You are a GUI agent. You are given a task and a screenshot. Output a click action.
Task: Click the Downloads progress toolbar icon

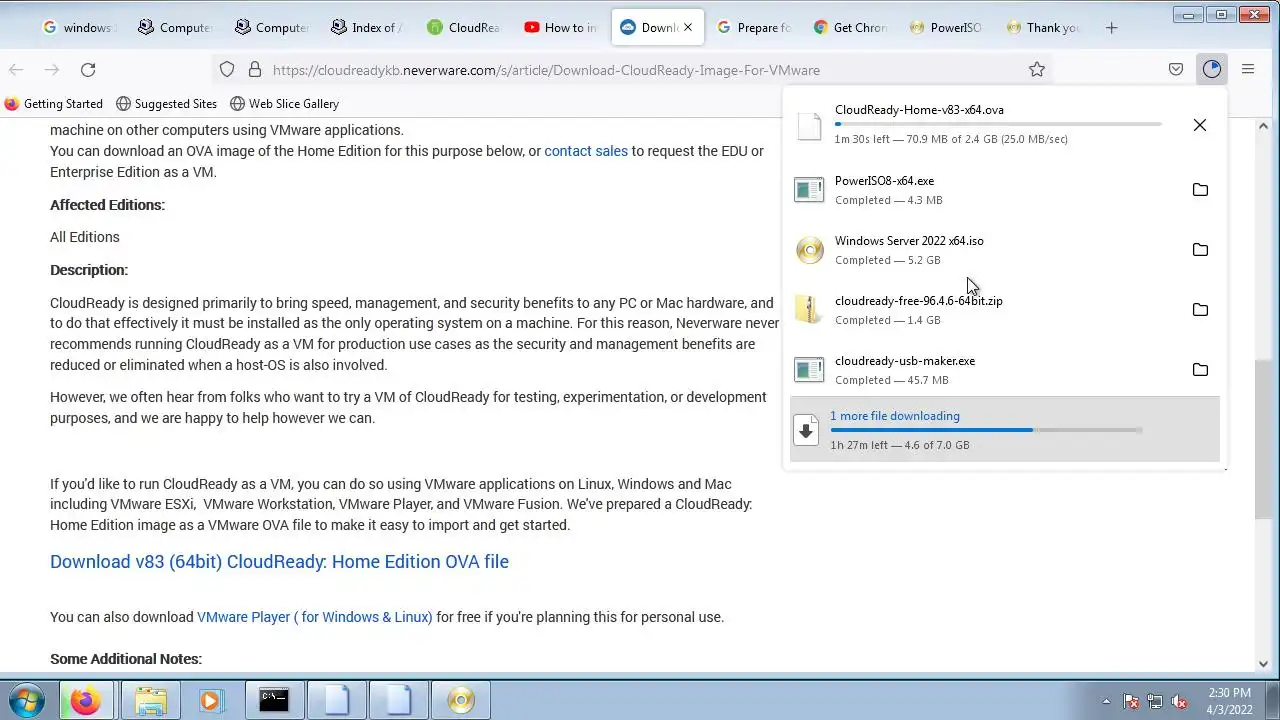[x=1212, y=69]
